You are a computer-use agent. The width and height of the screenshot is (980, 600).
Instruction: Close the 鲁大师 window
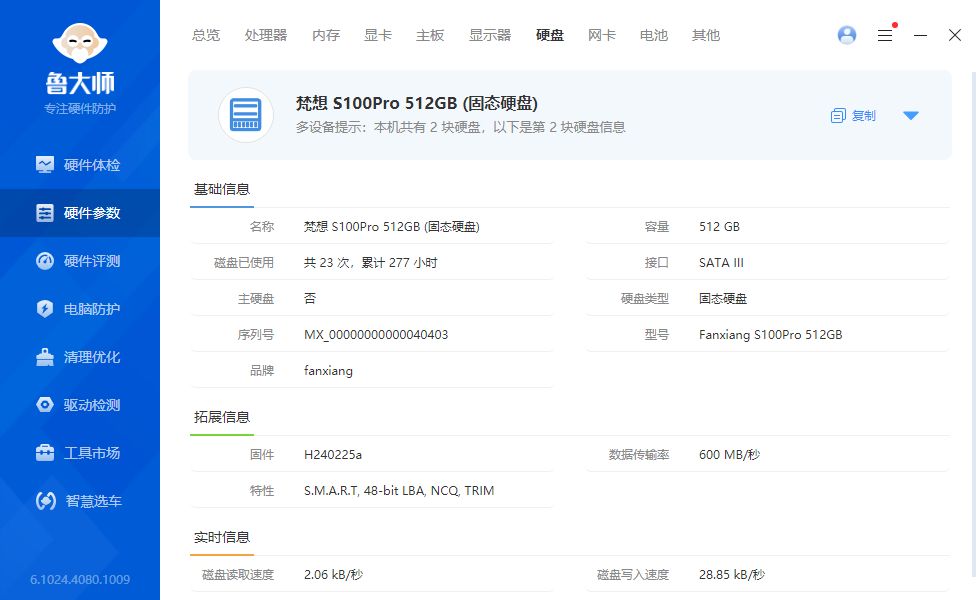[x=955, y=35]
